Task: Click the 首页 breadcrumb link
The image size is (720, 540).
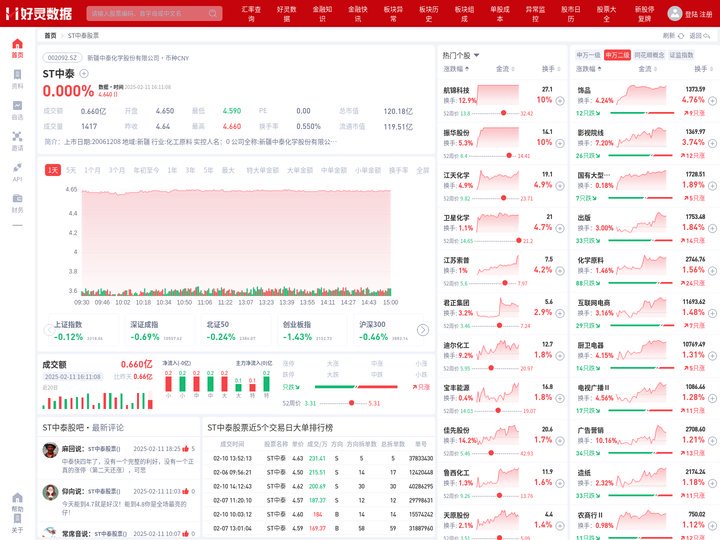Action: (x=50, y=36)
